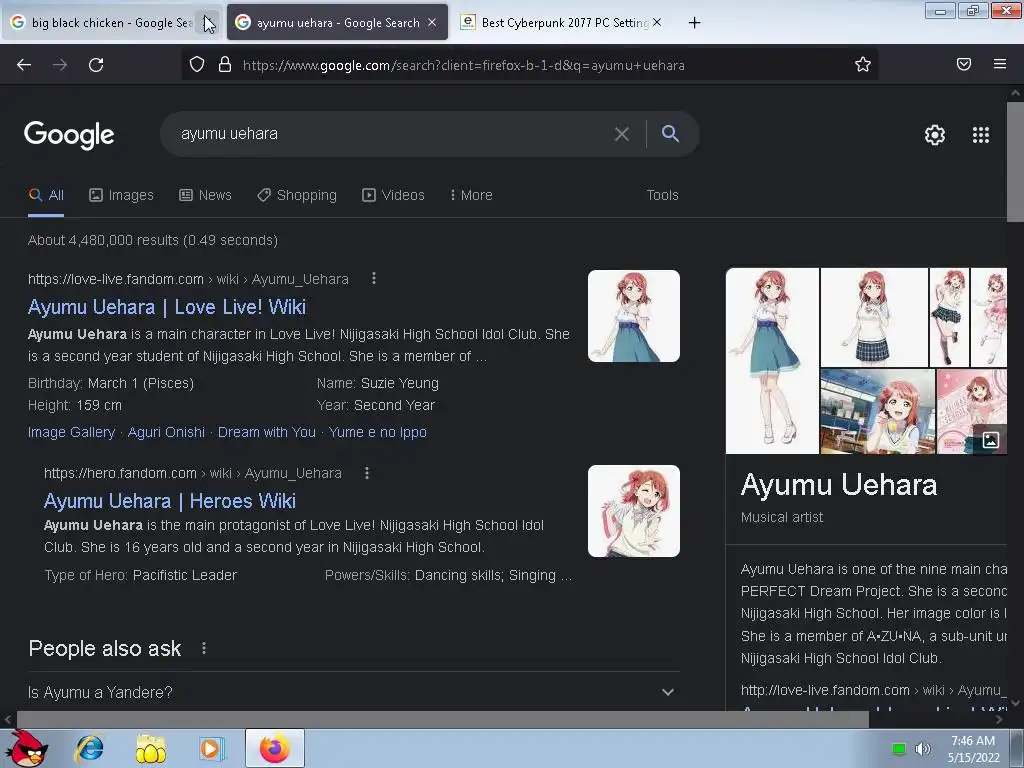Open the Tools options

[x=662, y=195]
